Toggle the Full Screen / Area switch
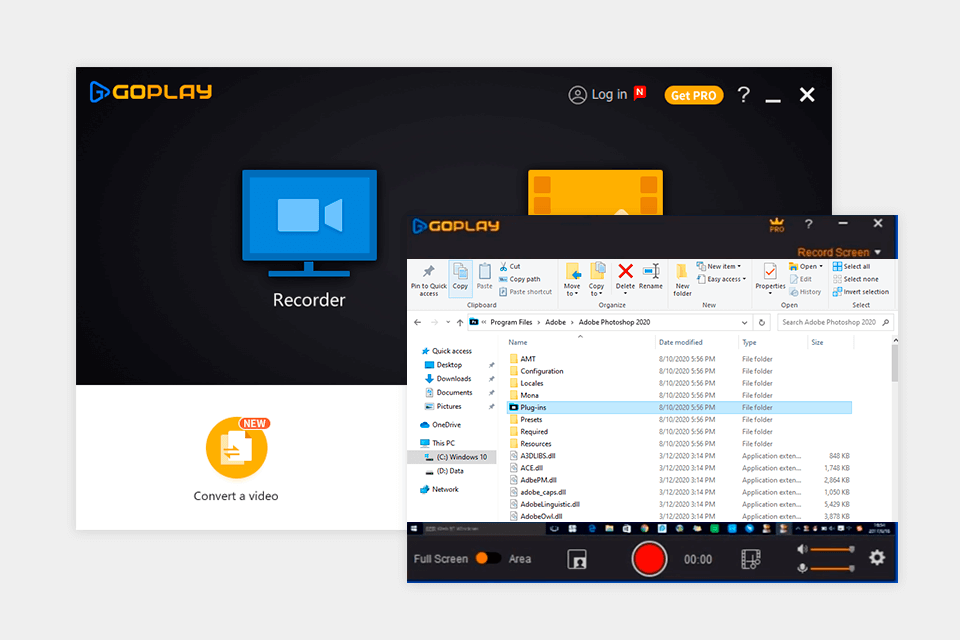This screenshot has height=640, width=960. 488,558
